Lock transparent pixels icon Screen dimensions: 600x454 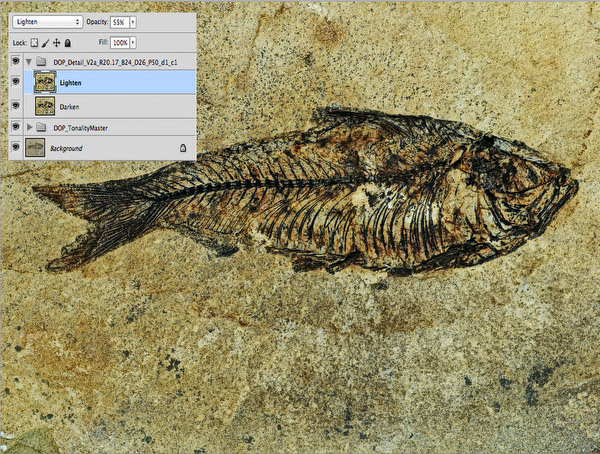point(33,43)
